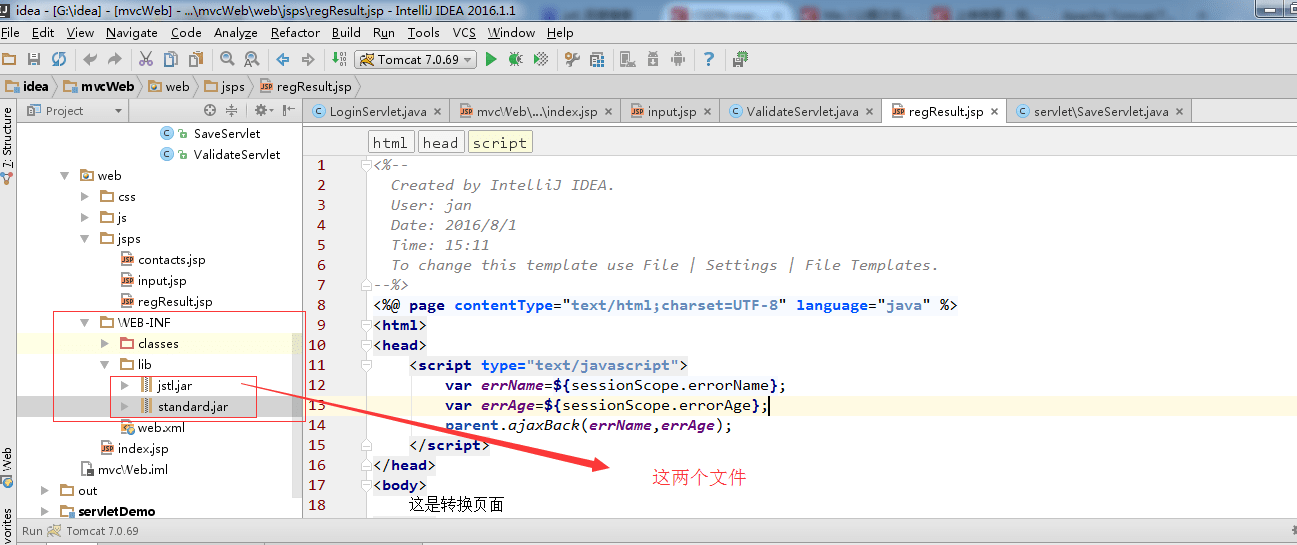Viewport: 1297px width, 545px height.
Task: Click the Help question mark icon
Action: click(709, 59)
